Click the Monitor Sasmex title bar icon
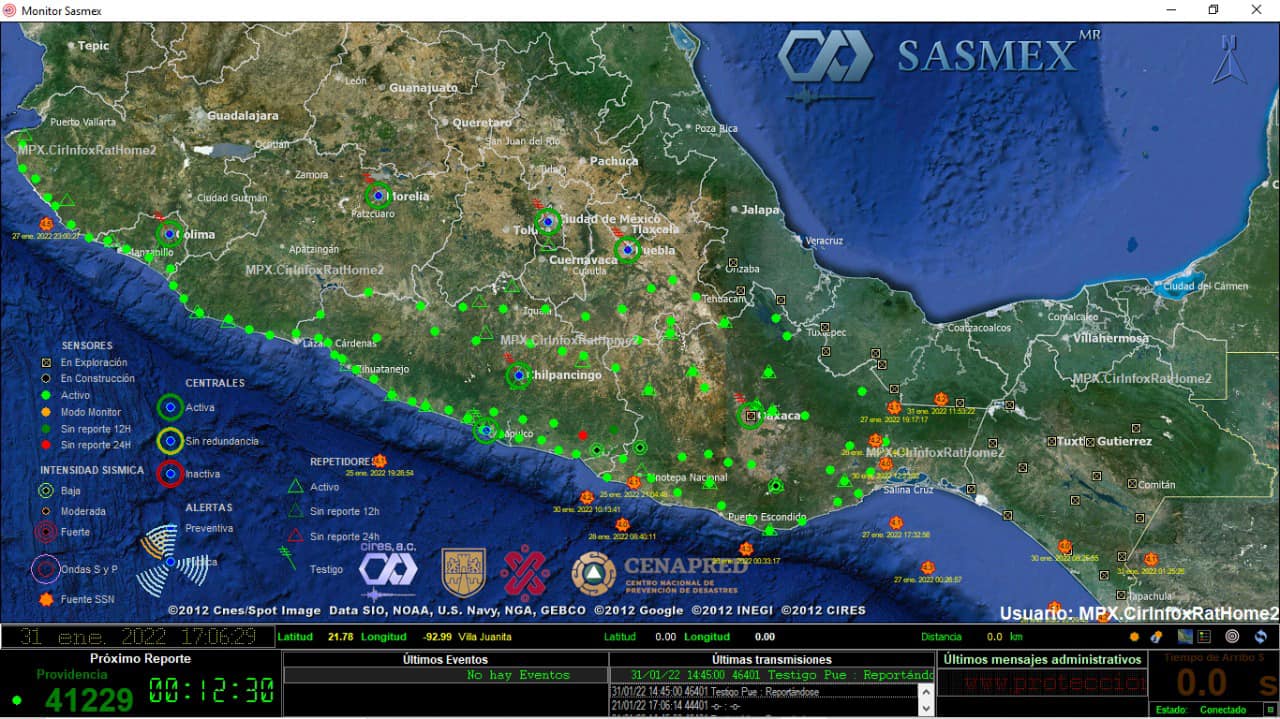This screenshot has height=719, width=1280. 9,10
